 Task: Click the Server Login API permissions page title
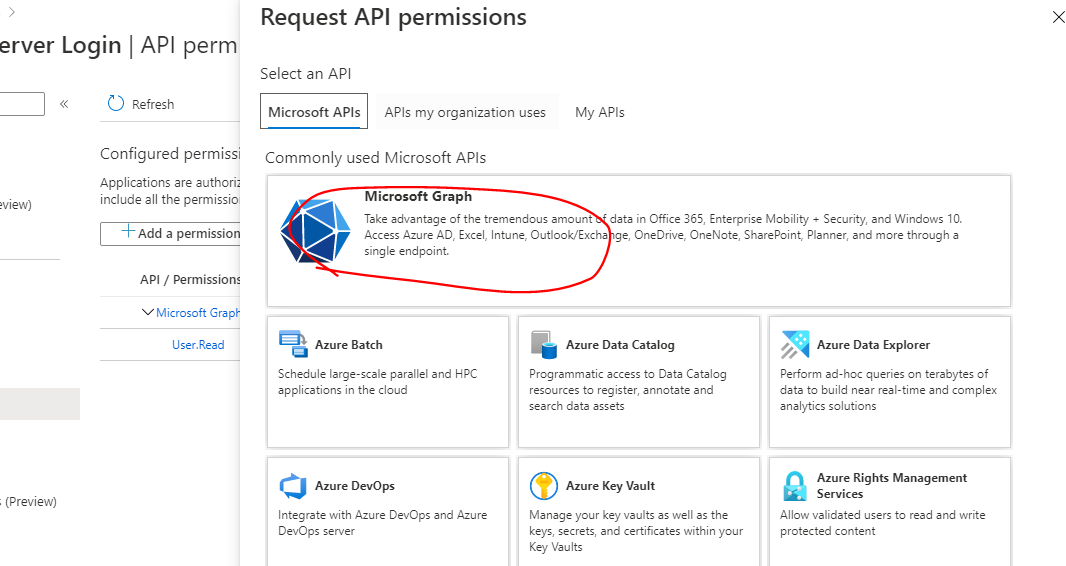pyautogui.click(x=118, y=45)
